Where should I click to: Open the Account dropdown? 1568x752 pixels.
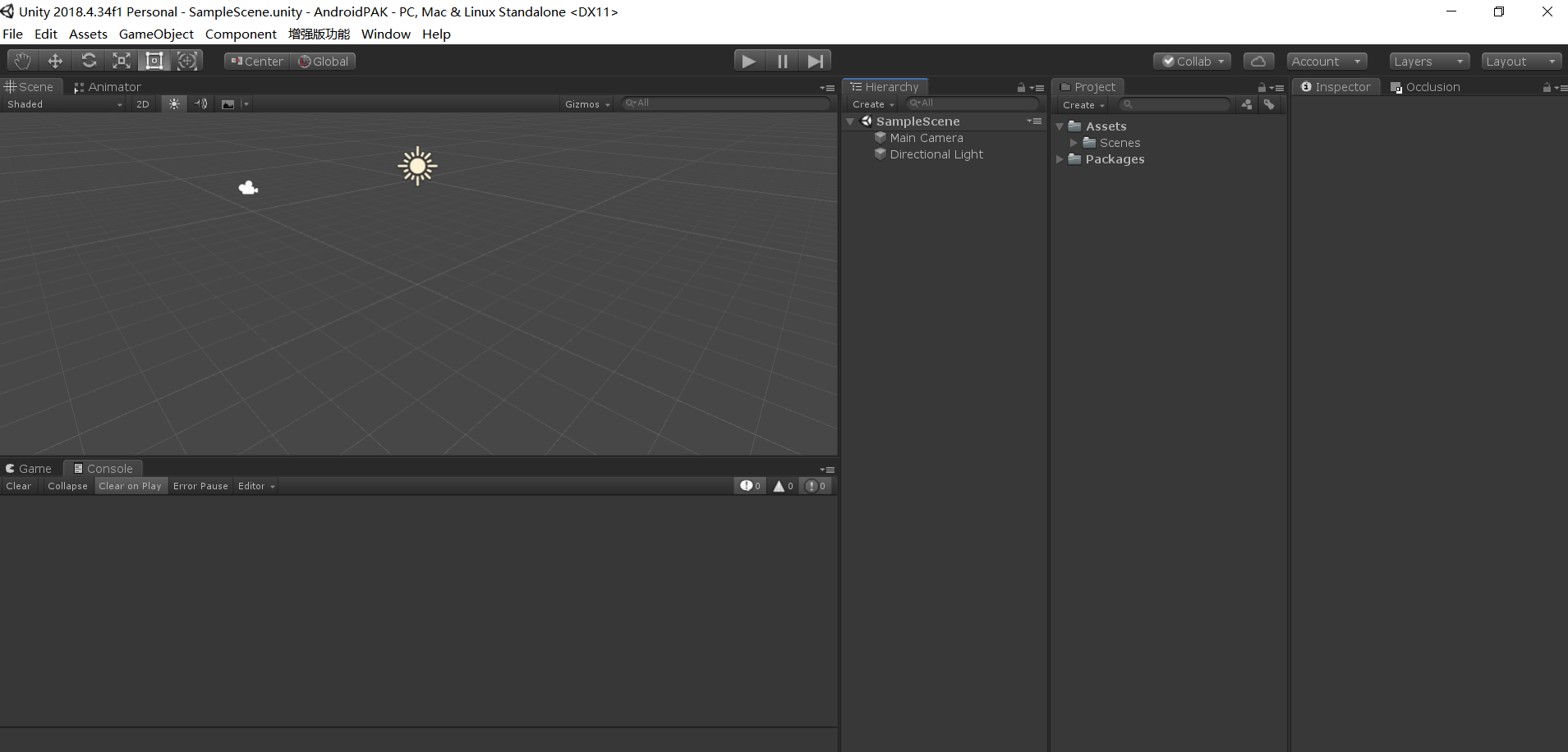(x=1327, y=62)
